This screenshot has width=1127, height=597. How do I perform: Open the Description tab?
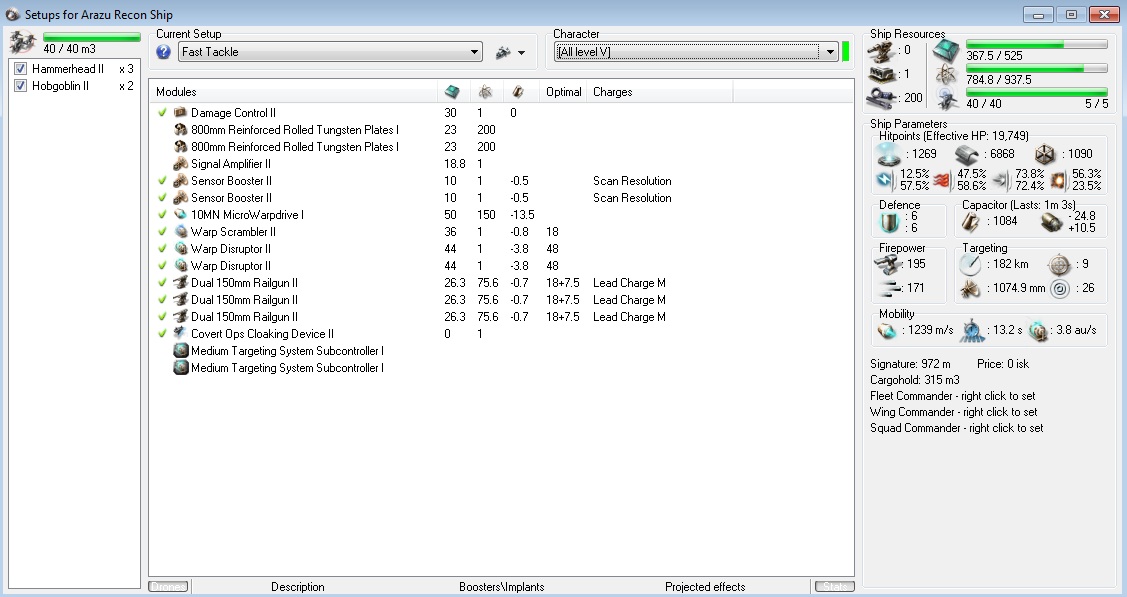click(298, 587)
